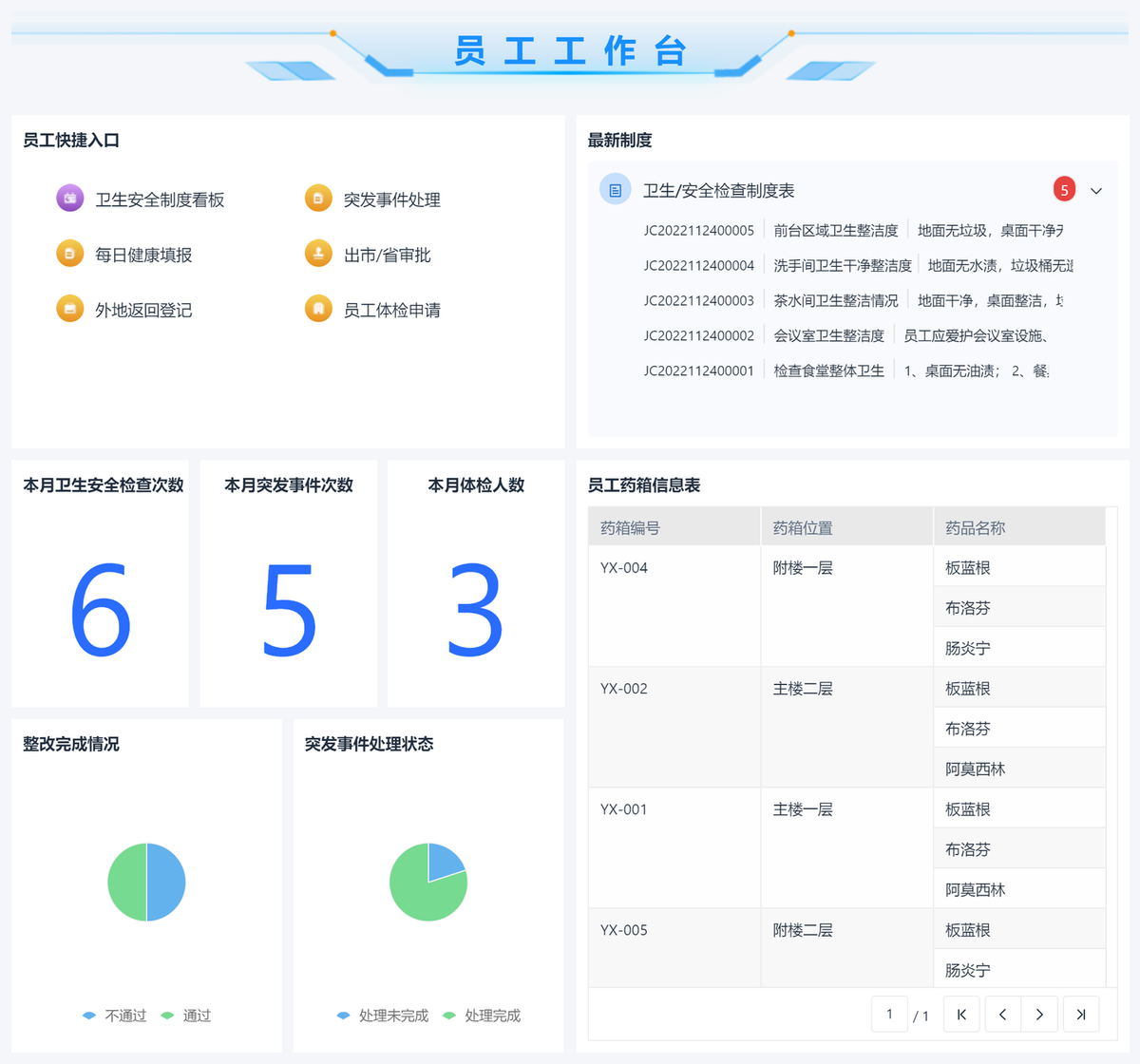
Task: Toggle the 通过 legend in 整改完成情况
Action: point(186,1016)
